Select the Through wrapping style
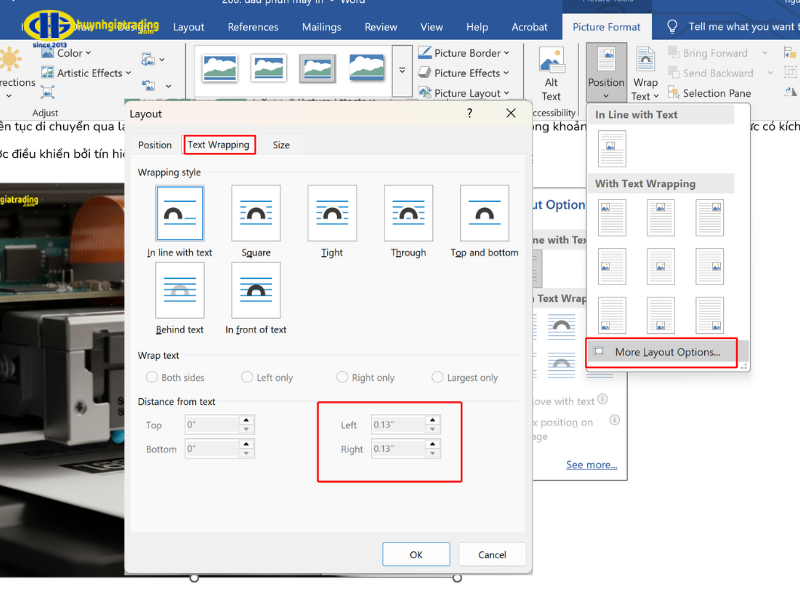Viewport: 800px width, 600px height. (408, 212)
